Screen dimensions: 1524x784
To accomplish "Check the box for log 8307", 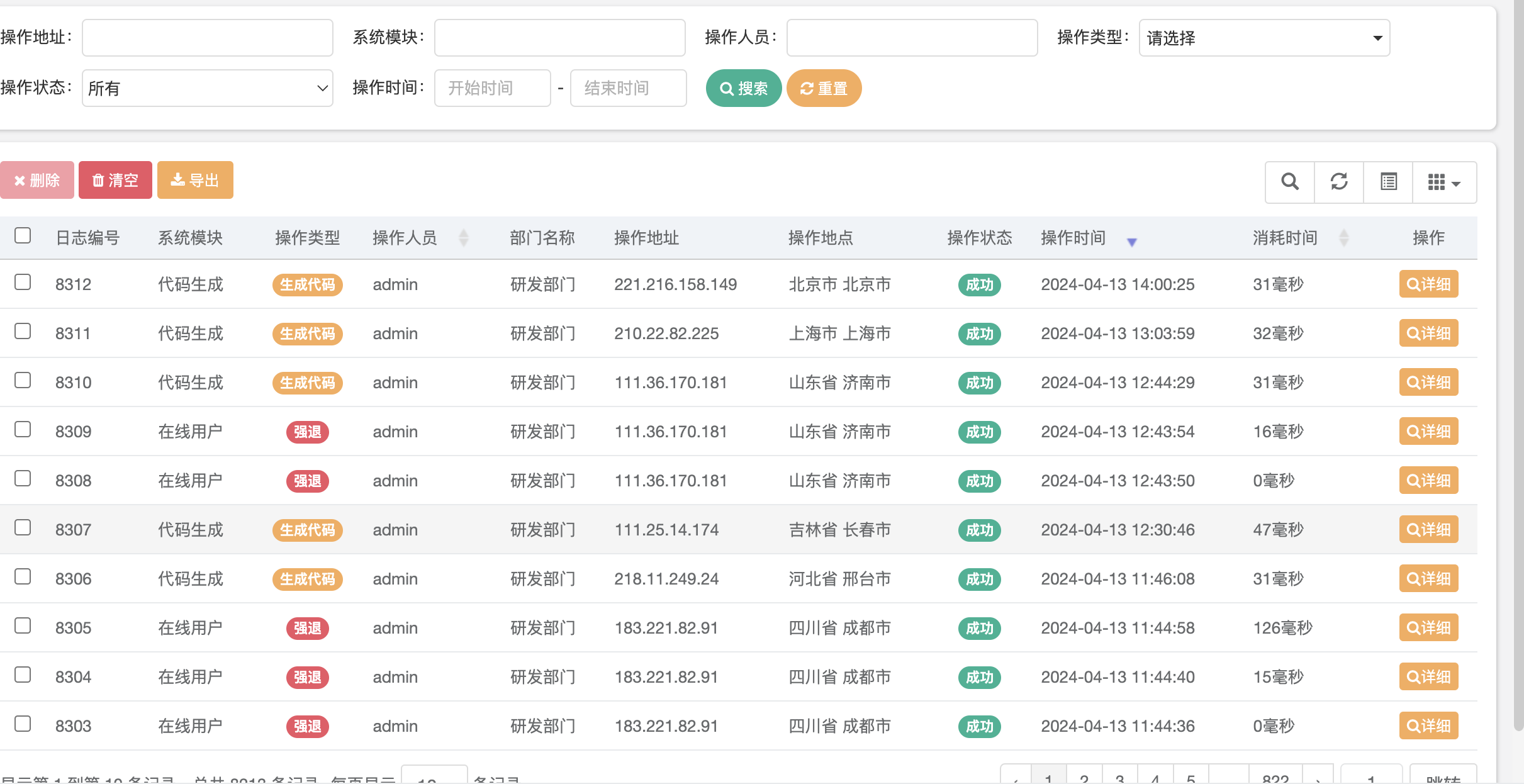I will coord(23,527).
